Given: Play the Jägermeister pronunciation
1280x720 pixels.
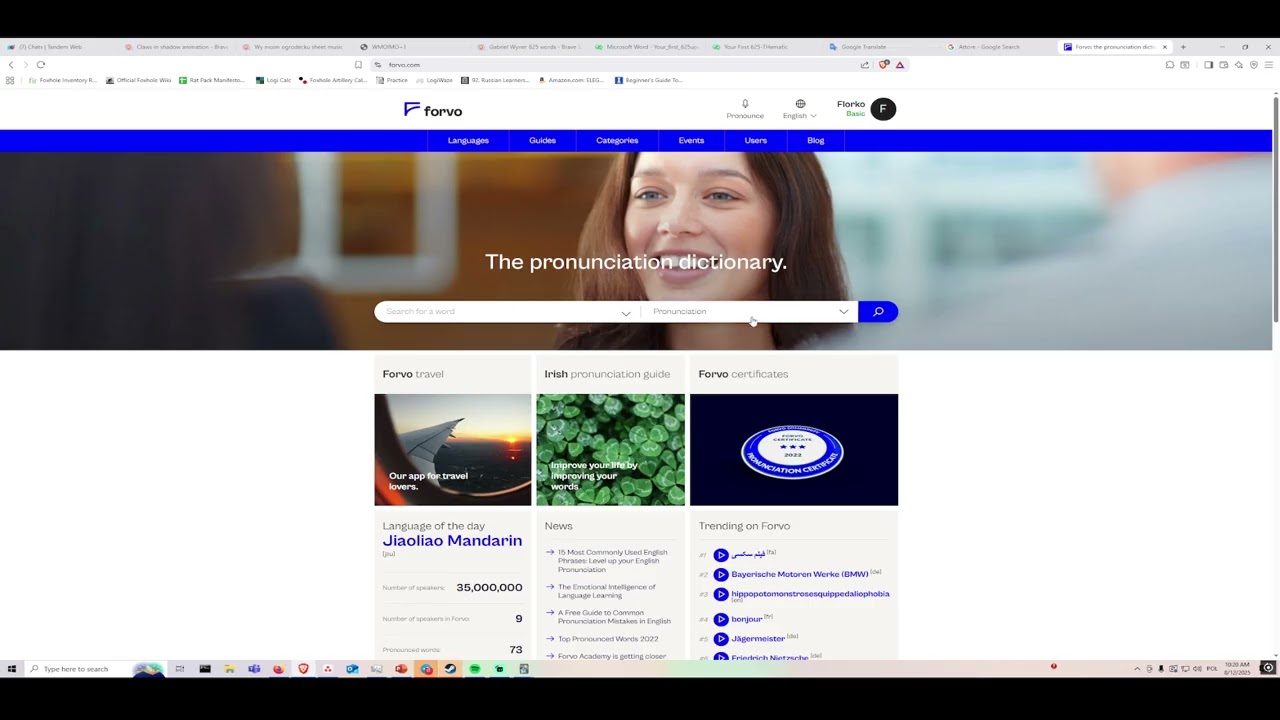Looking at the screenshot, I should tap(720, 639).
